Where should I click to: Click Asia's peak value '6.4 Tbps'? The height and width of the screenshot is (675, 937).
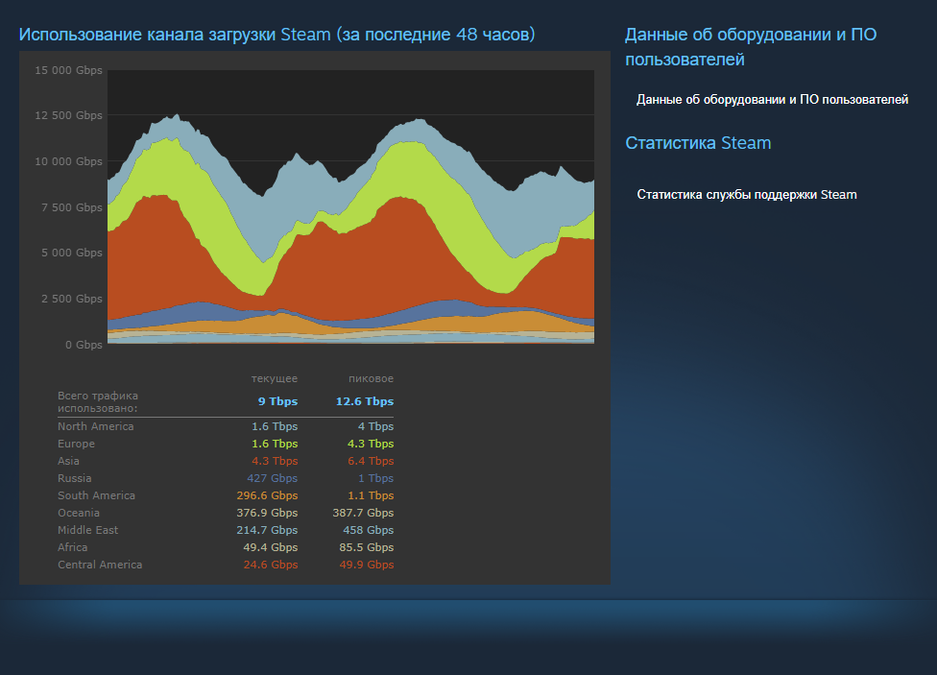point(370,461)
